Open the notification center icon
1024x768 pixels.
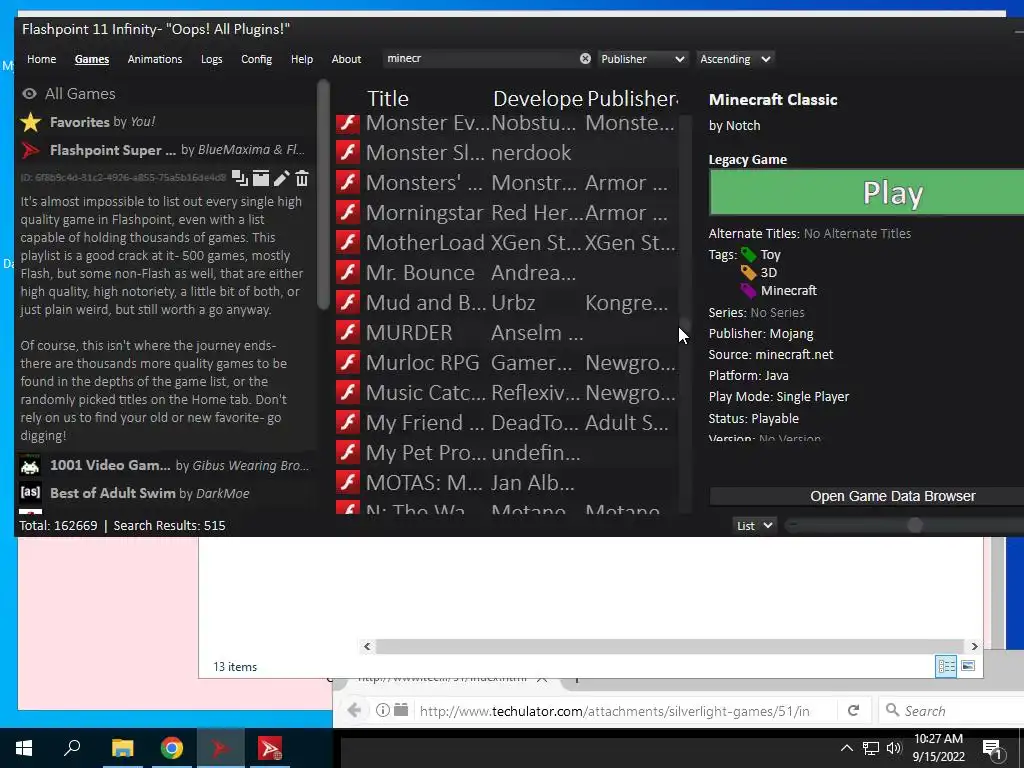click(x=993, y=750)
